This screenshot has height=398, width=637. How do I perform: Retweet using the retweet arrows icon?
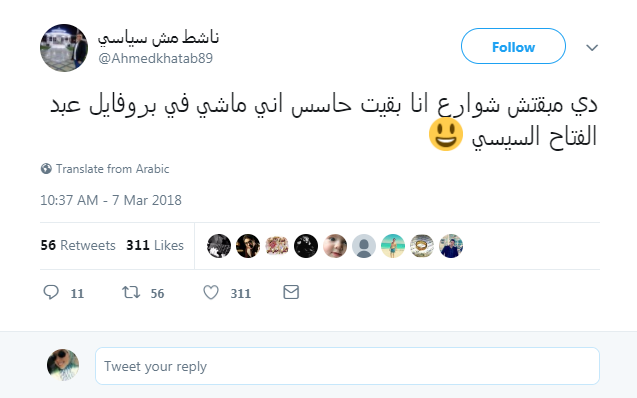click(131, 292)
